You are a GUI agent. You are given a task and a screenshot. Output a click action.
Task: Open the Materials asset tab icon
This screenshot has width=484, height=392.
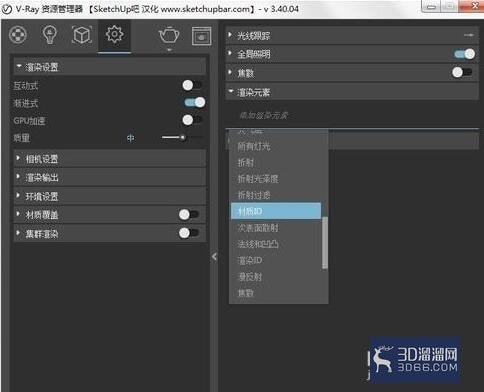click(x=18, y=35)
